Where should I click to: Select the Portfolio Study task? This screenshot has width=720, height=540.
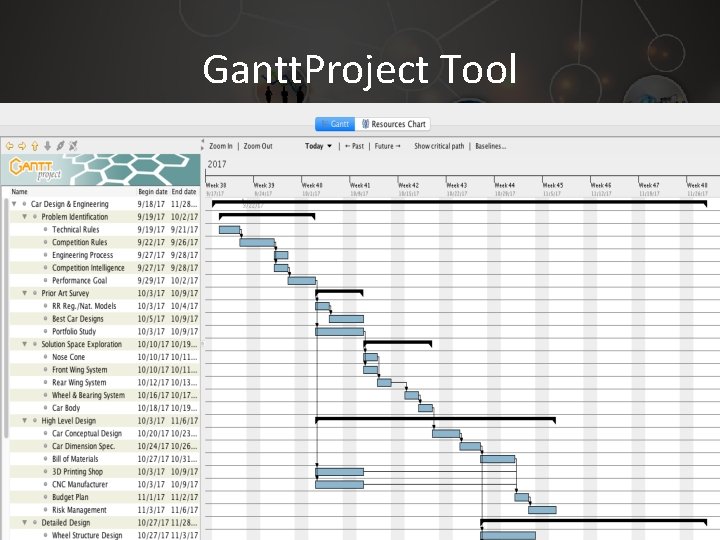tap(105, 331)
